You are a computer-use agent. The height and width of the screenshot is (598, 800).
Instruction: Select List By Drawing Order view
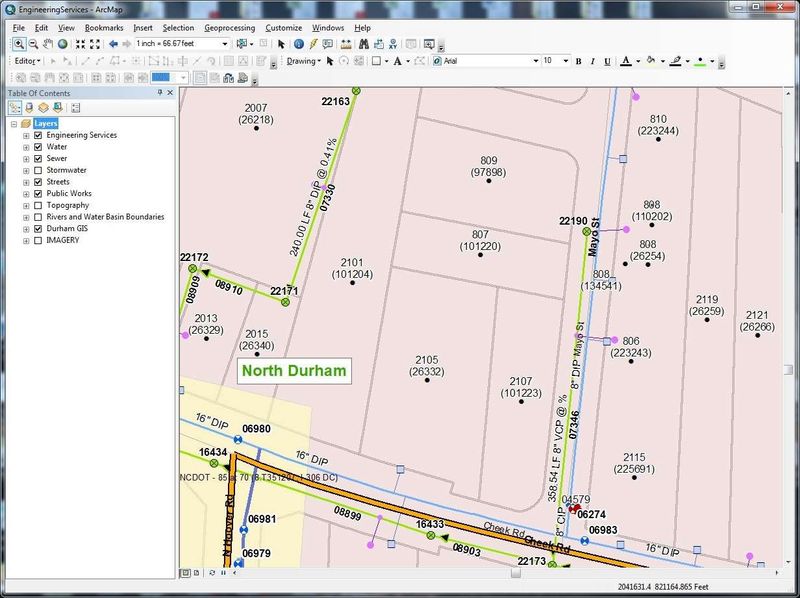(15, 108)
